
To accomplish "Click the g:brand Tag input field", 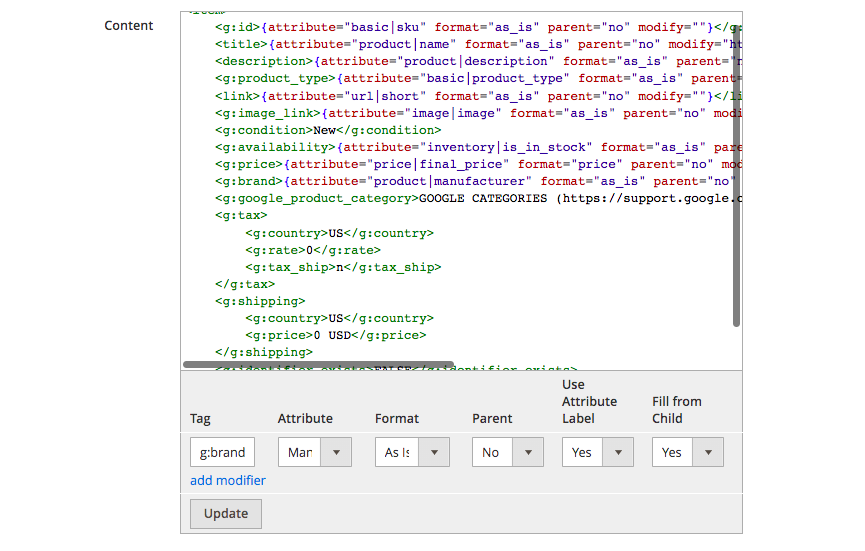I will 222,452.
